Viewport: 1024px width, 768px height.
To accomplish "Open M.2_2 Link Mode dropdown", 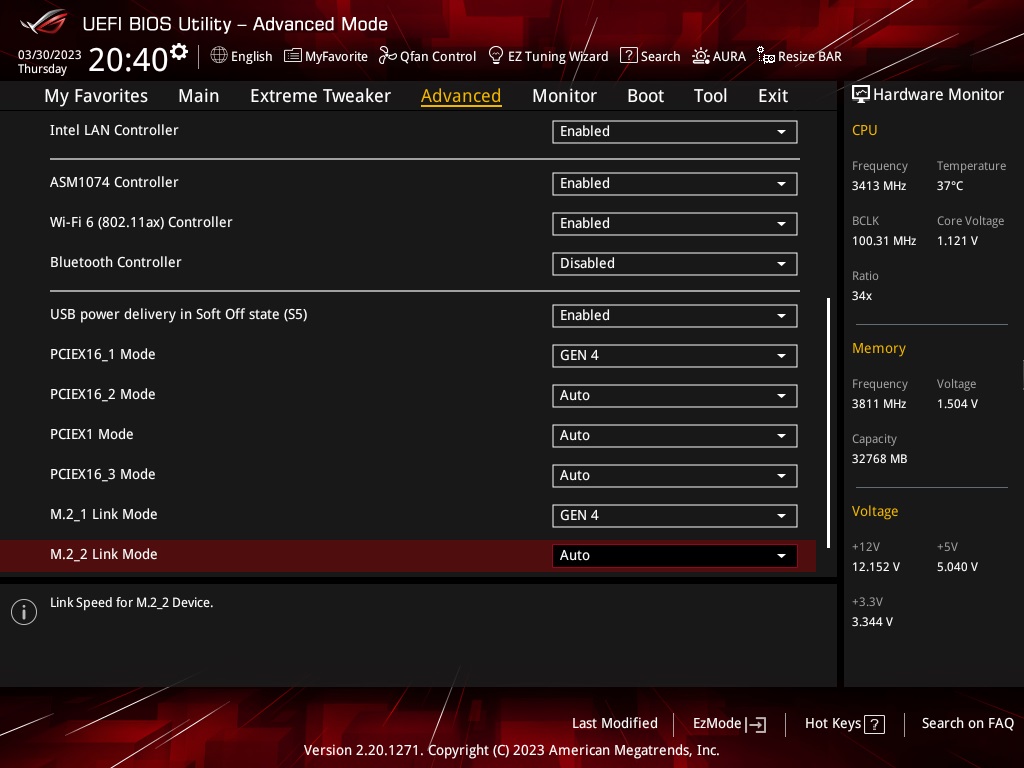I will pyautogui.click(x=675, y=555).
